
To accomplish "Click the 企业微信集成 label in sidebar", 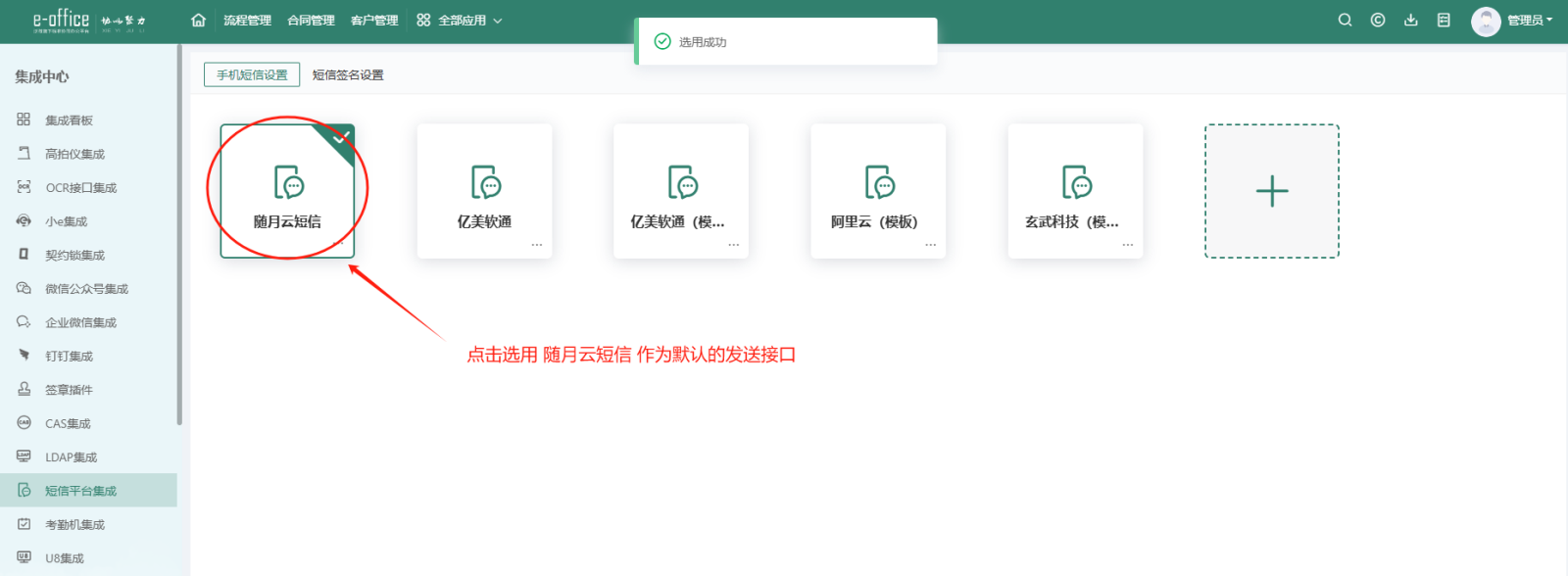I will (80, 322).
